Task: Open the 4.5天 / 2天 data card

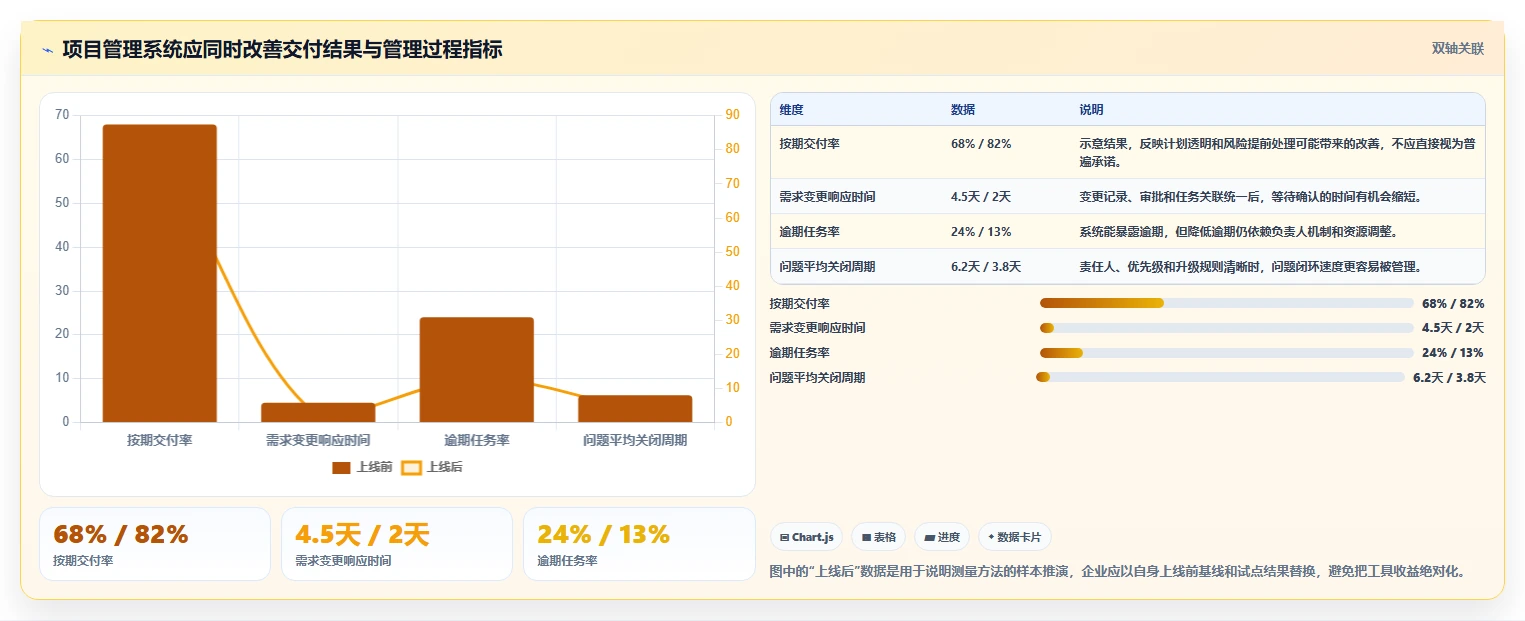Action: (x=397, y=544)
